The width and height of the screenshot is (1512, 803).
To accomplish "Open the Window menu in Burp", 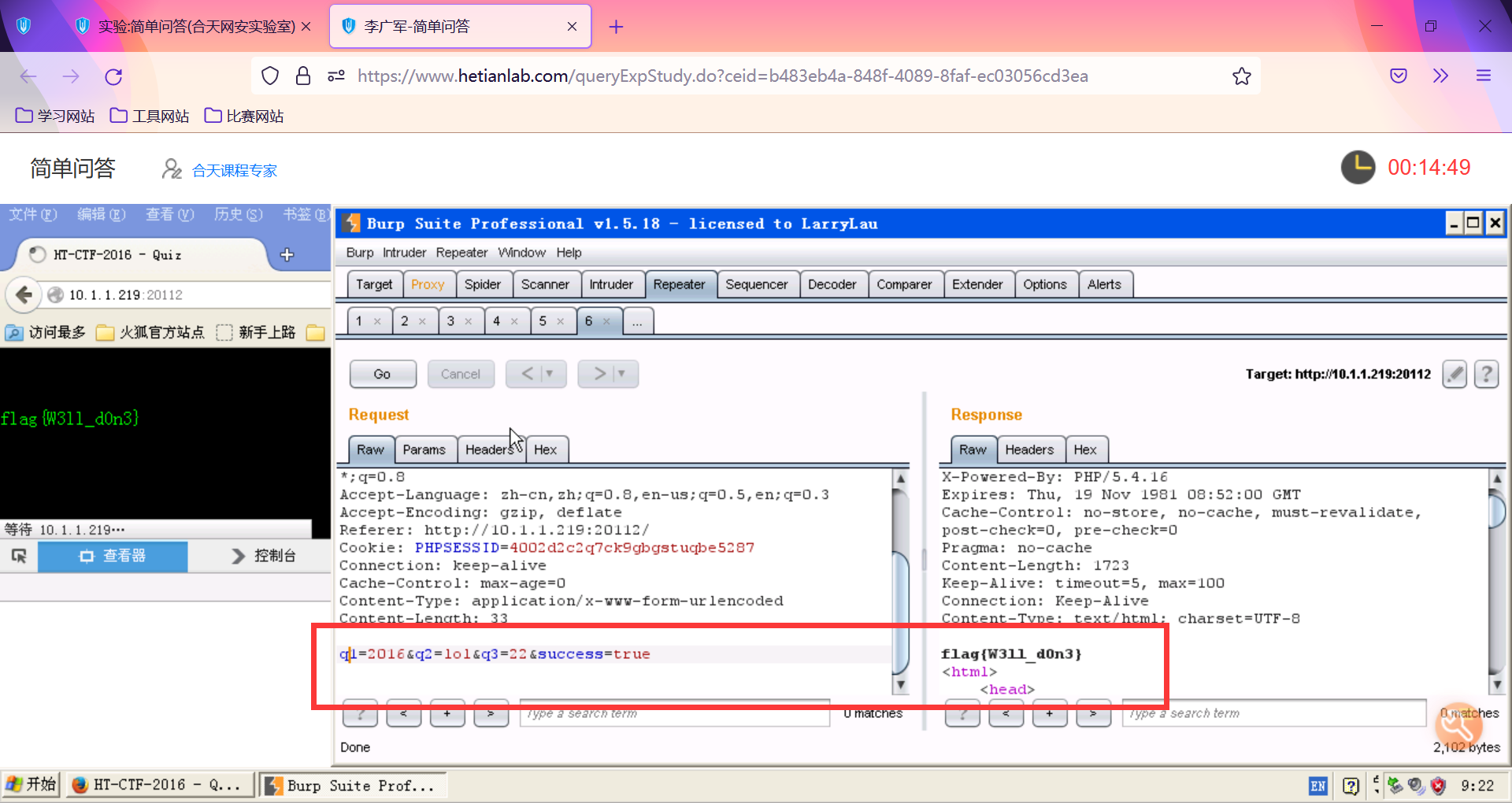I will coord(521,253).
